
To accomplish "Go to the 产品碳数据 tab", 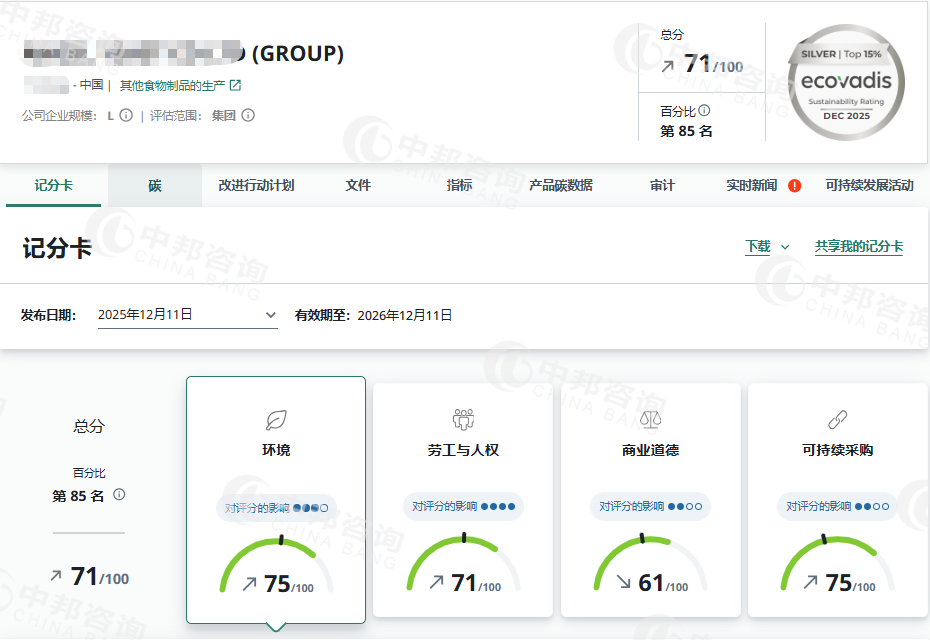I will [x=560, y=186].
